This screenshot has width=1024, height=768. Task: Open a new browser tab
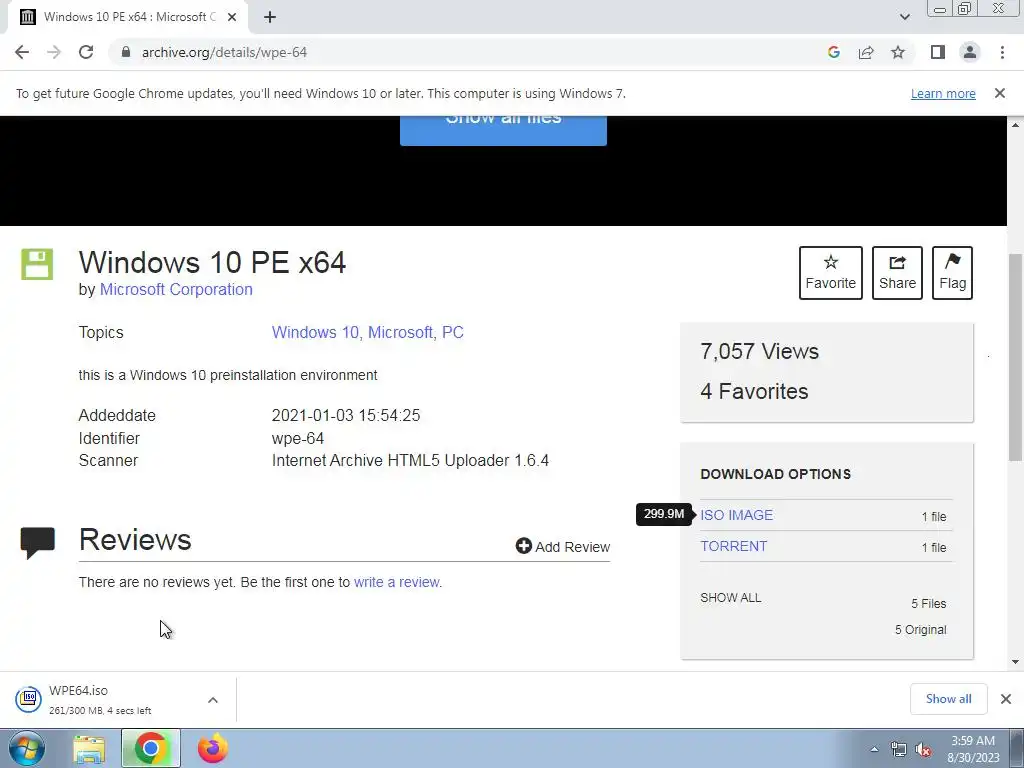pos(270,17)
